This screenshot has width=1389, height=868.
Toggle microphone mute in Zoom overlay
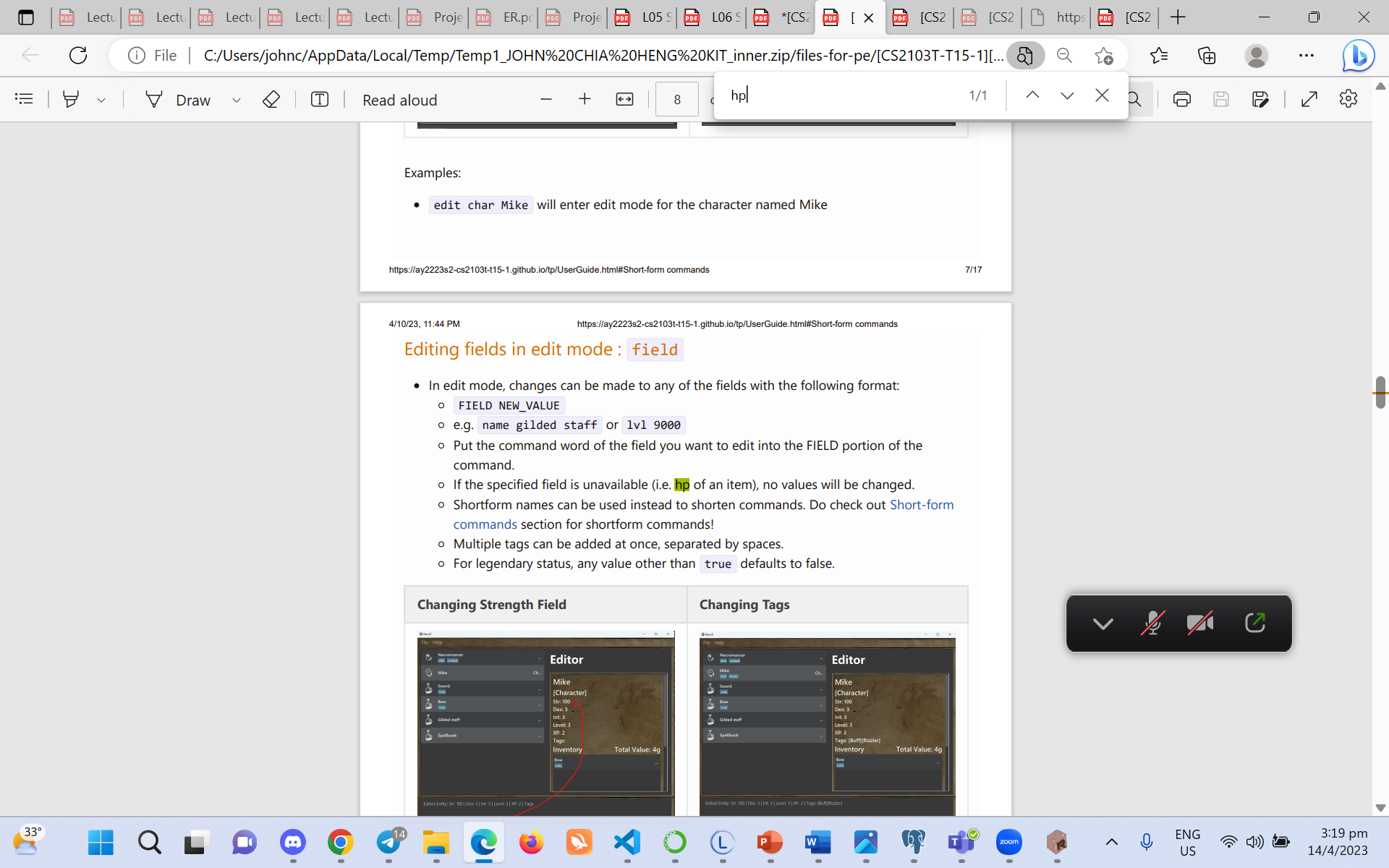(x=1152, y=623)
